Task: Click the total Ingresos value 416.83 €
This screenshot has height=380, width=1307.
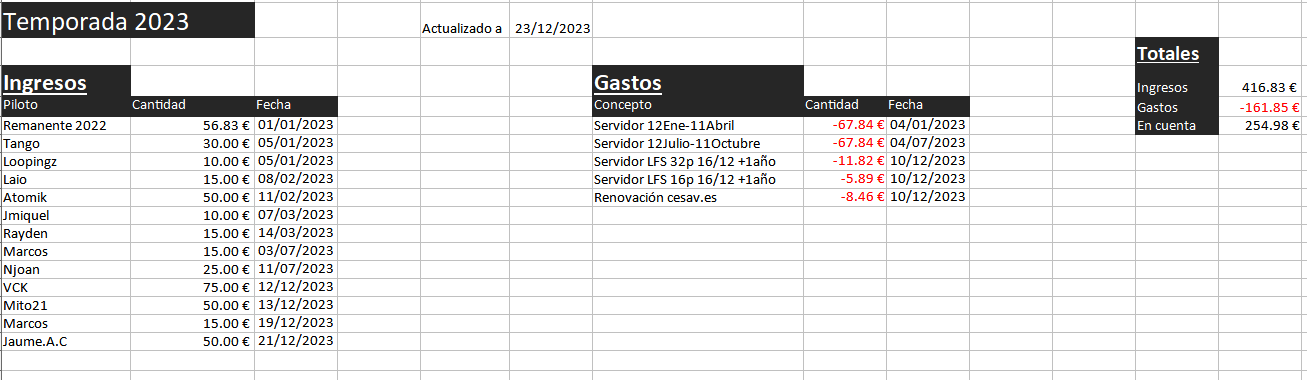Action: pyautogui.click(x=1259, y=88)
